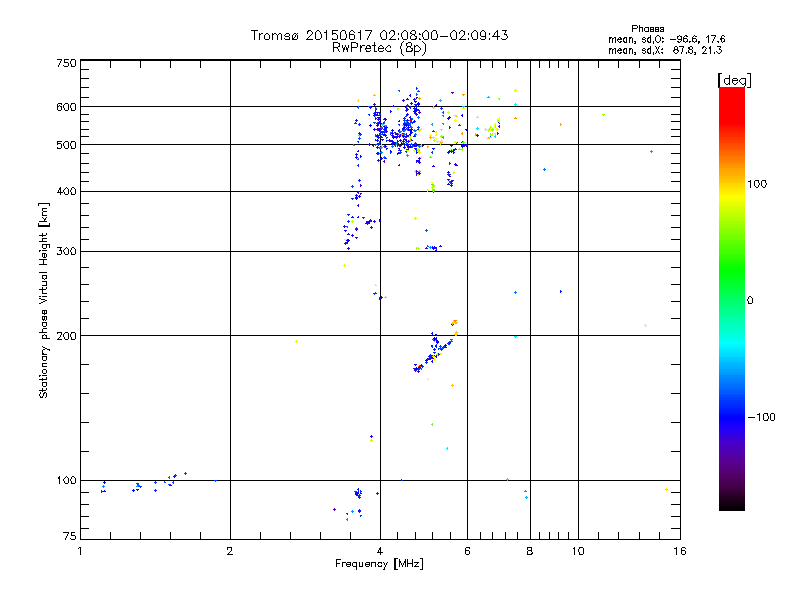
Task: Click the x-axis tick label "6"
Action: pyautogui.click(x=467, y=551)
